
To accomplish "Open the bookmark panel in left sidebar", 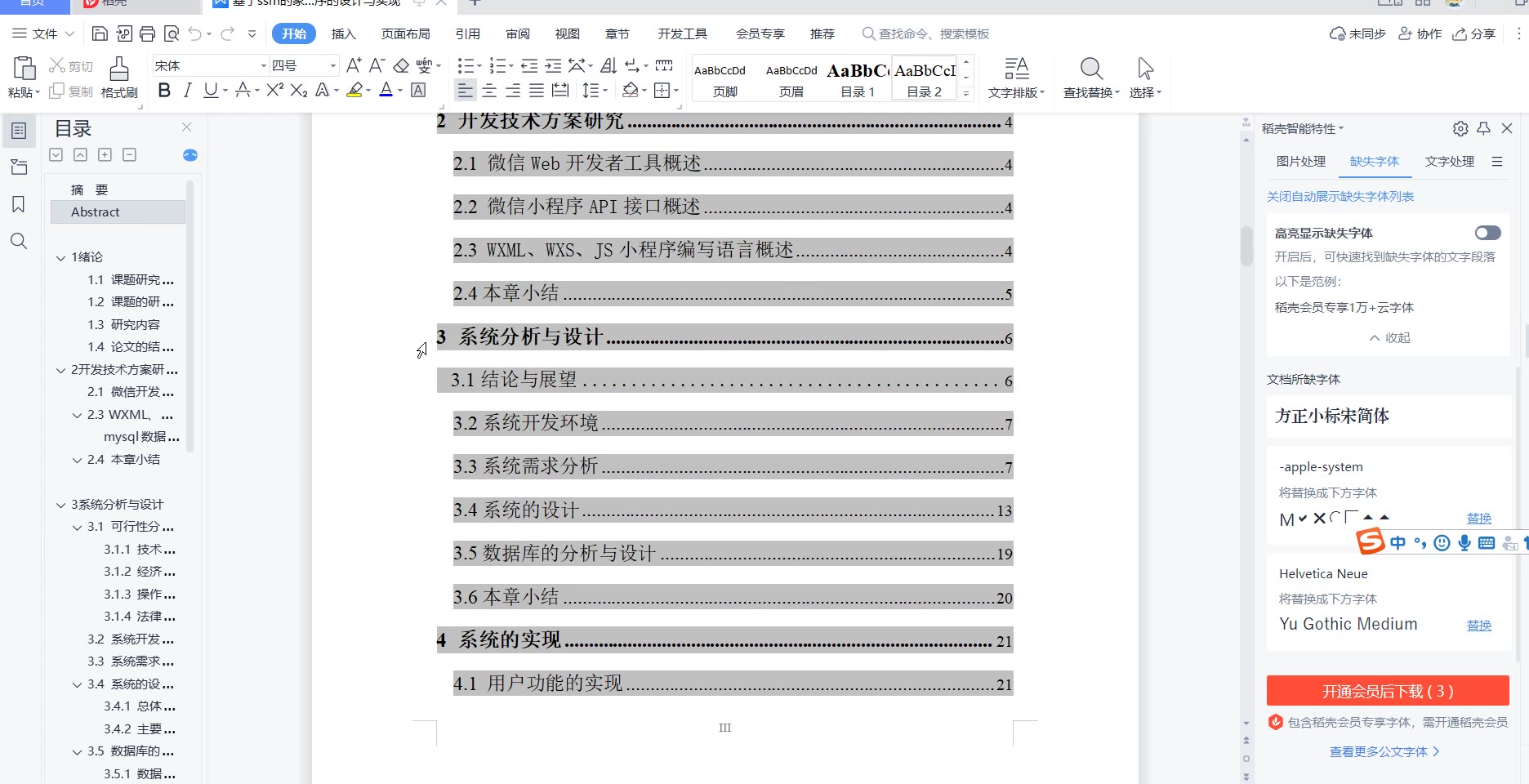I will (x=18, y=204).
